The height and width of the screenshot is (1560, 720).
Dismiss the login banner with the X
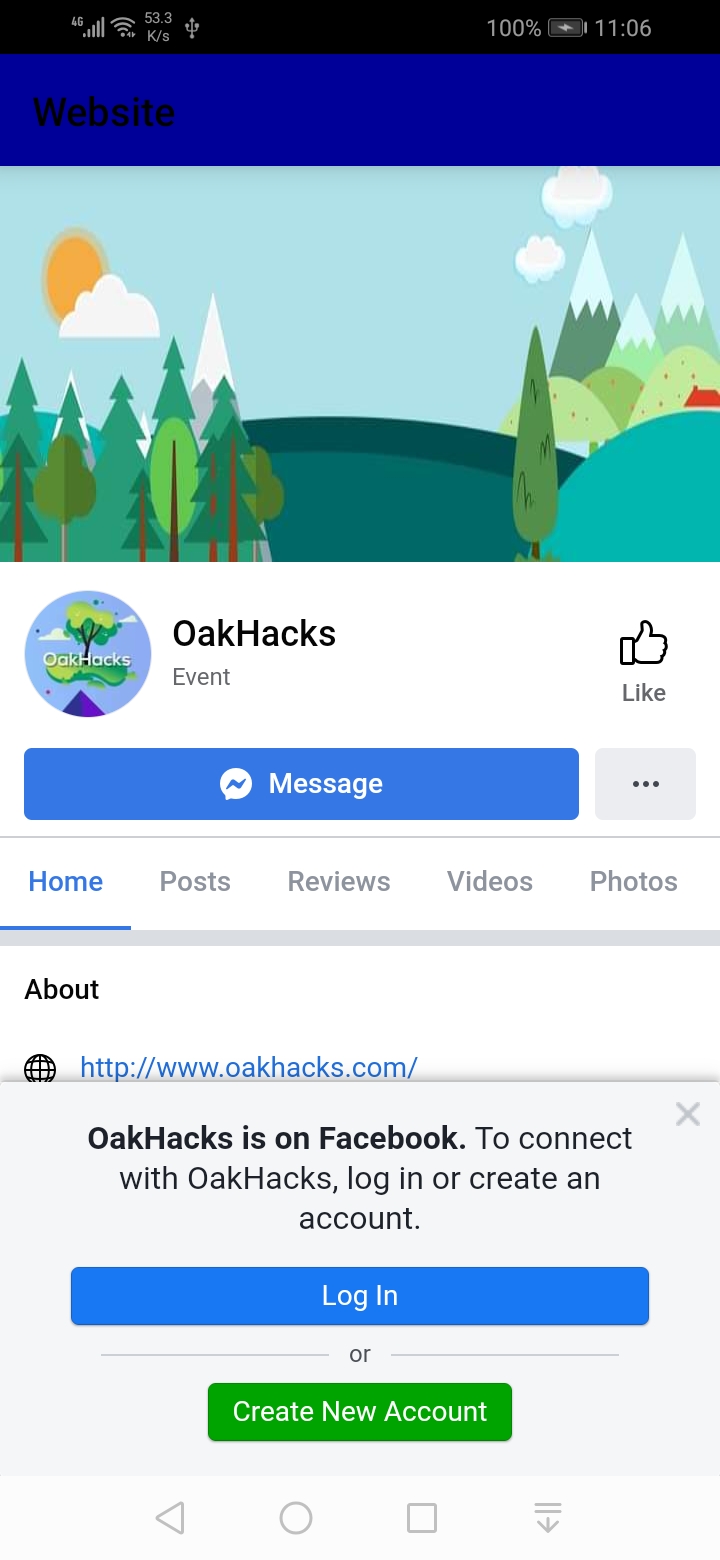688,1114
